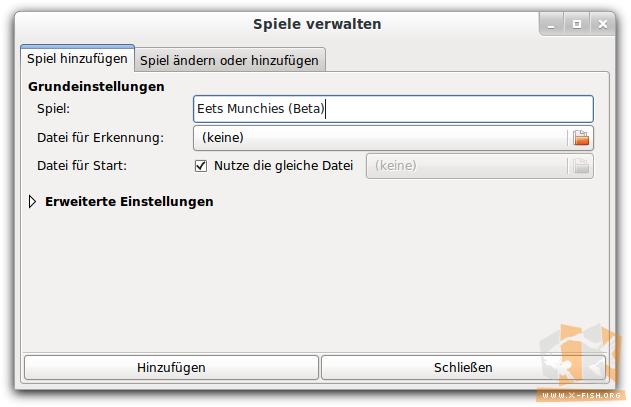Click the Grundeinstellungen heading

[96, 87]
